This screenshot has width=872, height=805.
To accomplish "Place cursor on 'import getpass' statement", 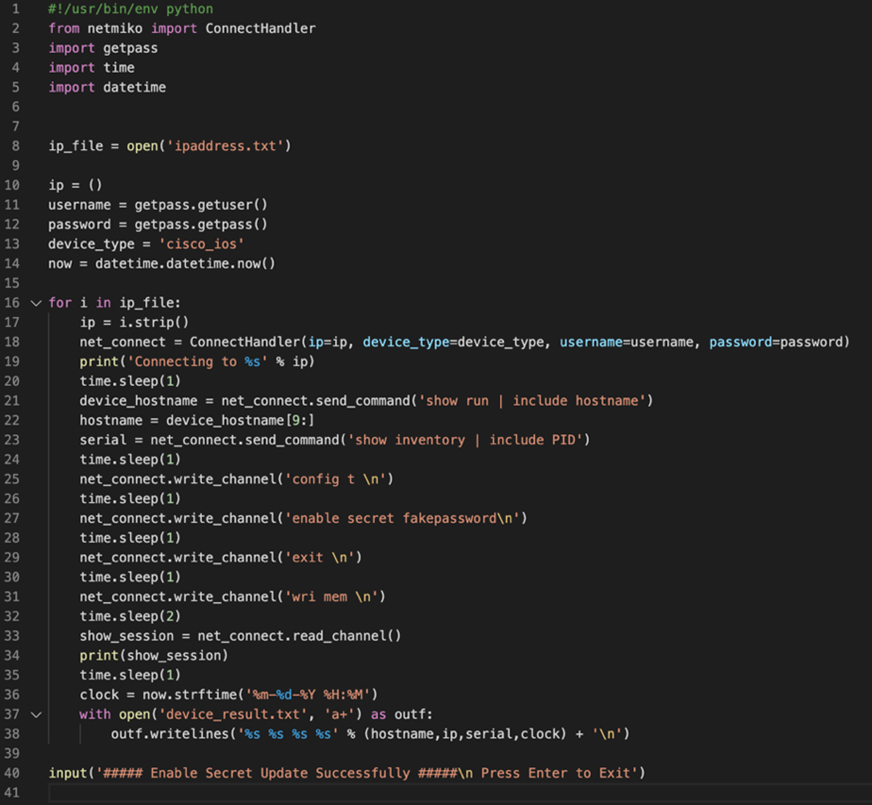I will point(103,48).
